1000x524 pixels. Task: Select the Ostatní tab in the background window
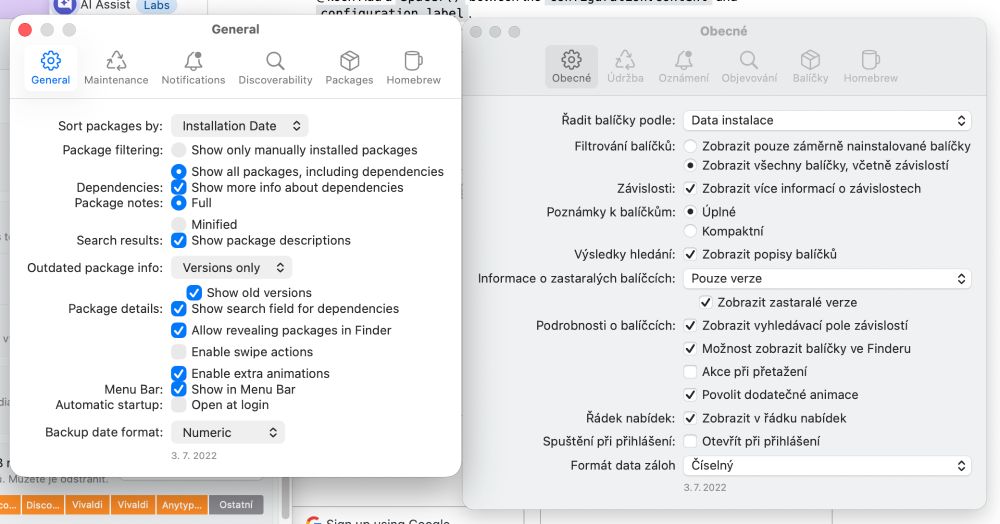(x=236, y=504)
